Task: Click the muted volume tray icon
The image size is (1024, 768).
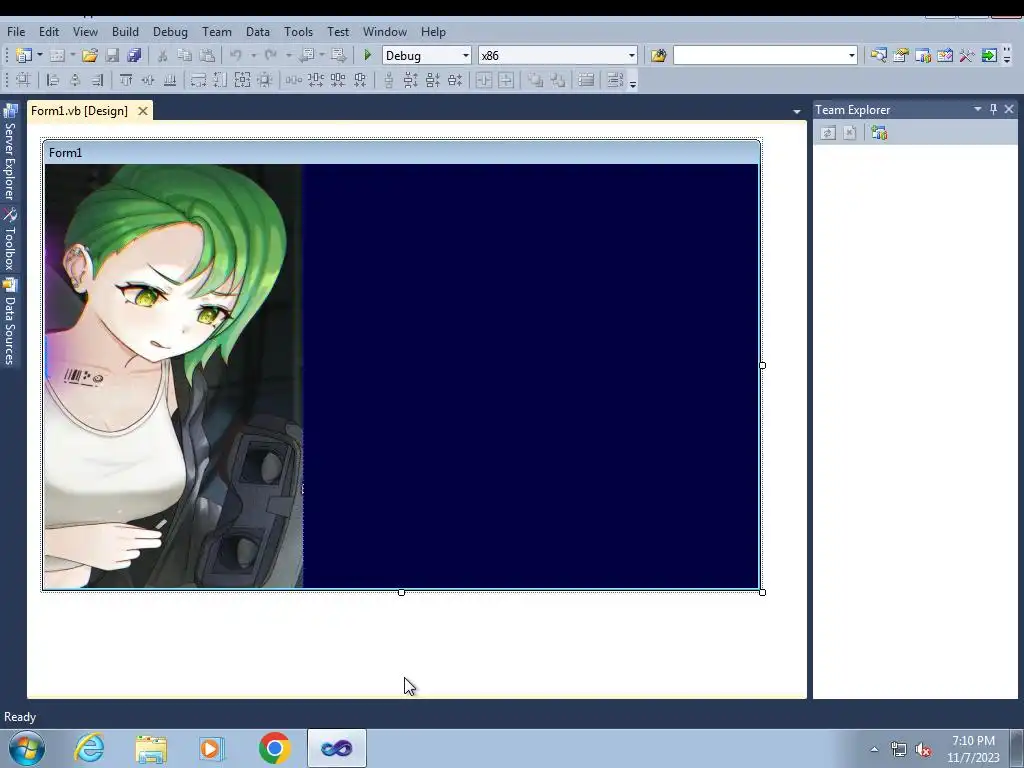Action: pyautogui.click(x=923, y=749)
